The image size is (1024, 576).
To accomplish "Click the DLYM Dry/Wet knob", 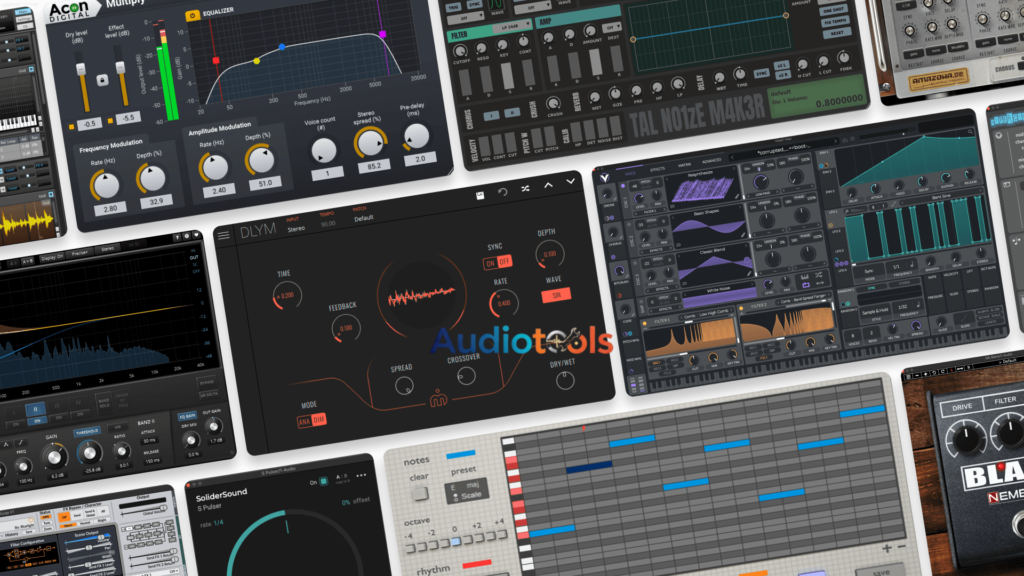I will [565, 380].
